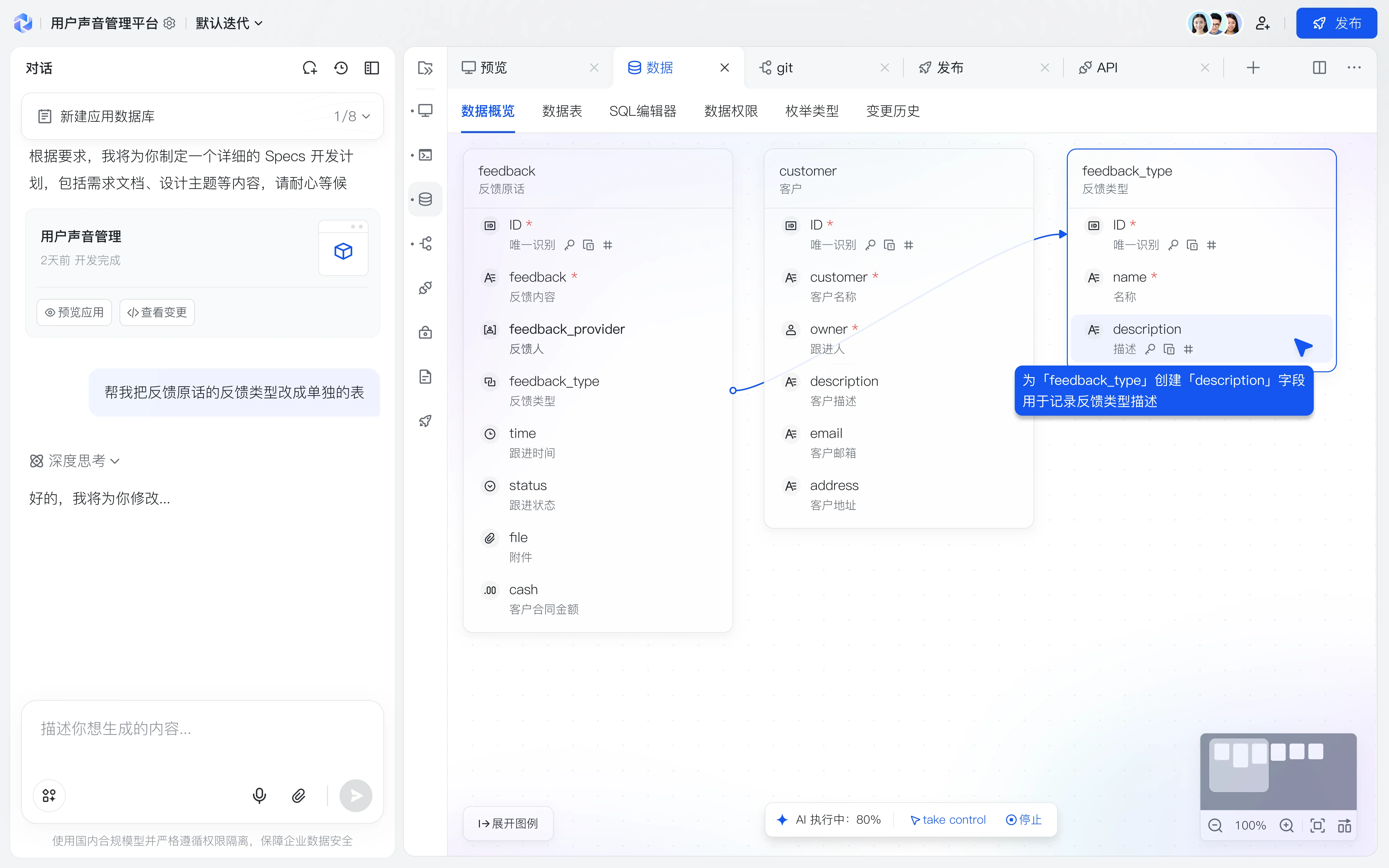Zoom out with minus magnifier icon
Viewport: 1389px width, 868px height.
pyautogui.click(x=1215, y=826)
